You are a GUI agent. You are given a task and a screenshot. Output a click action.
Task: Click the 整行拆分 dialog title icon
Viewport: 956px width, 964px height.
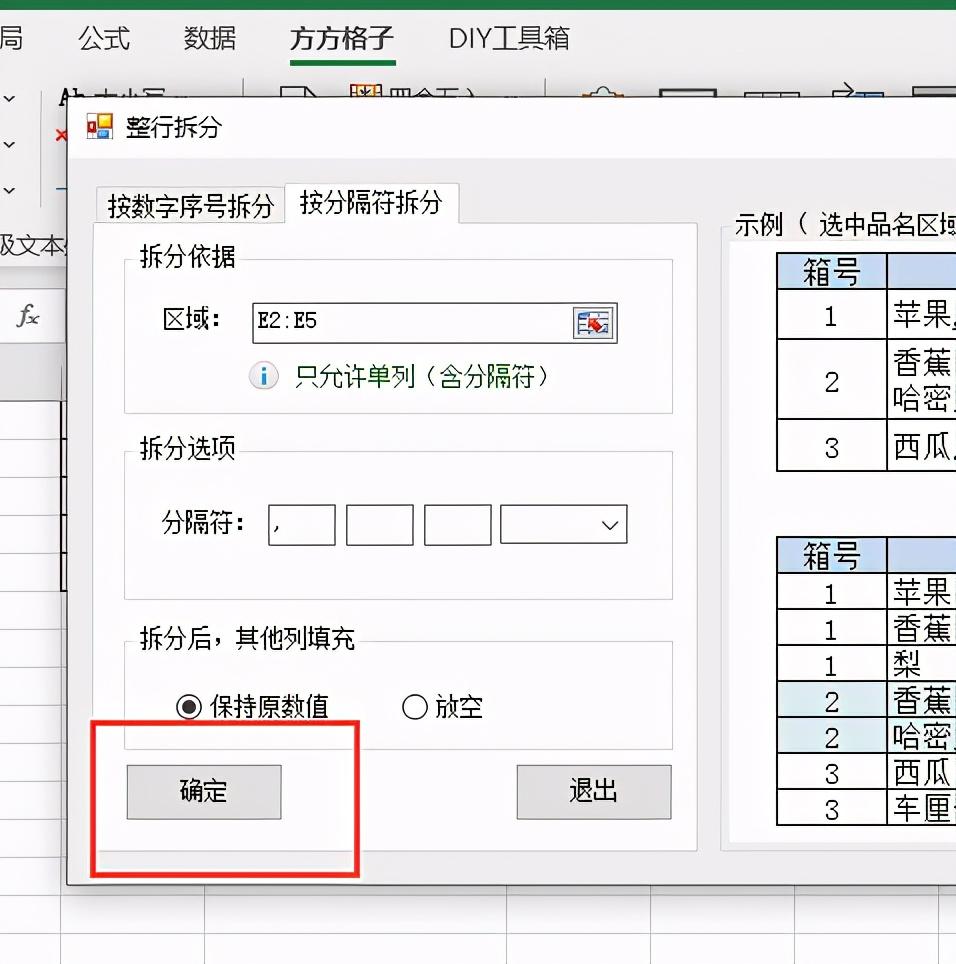point(100,127)
